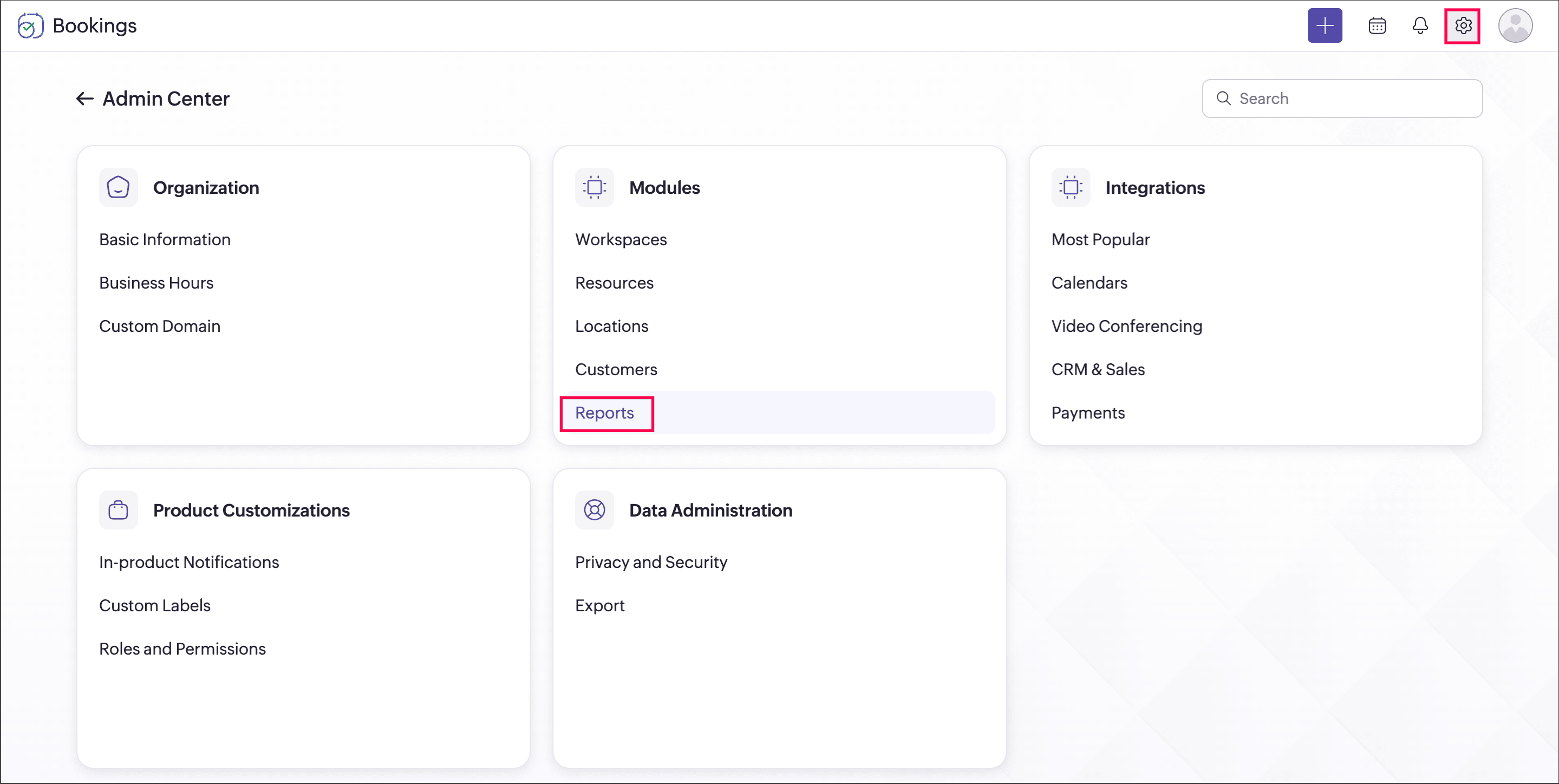The image size is (1559, 784).
Task: Open Custom Labels settings
Action: pos(154,605)
